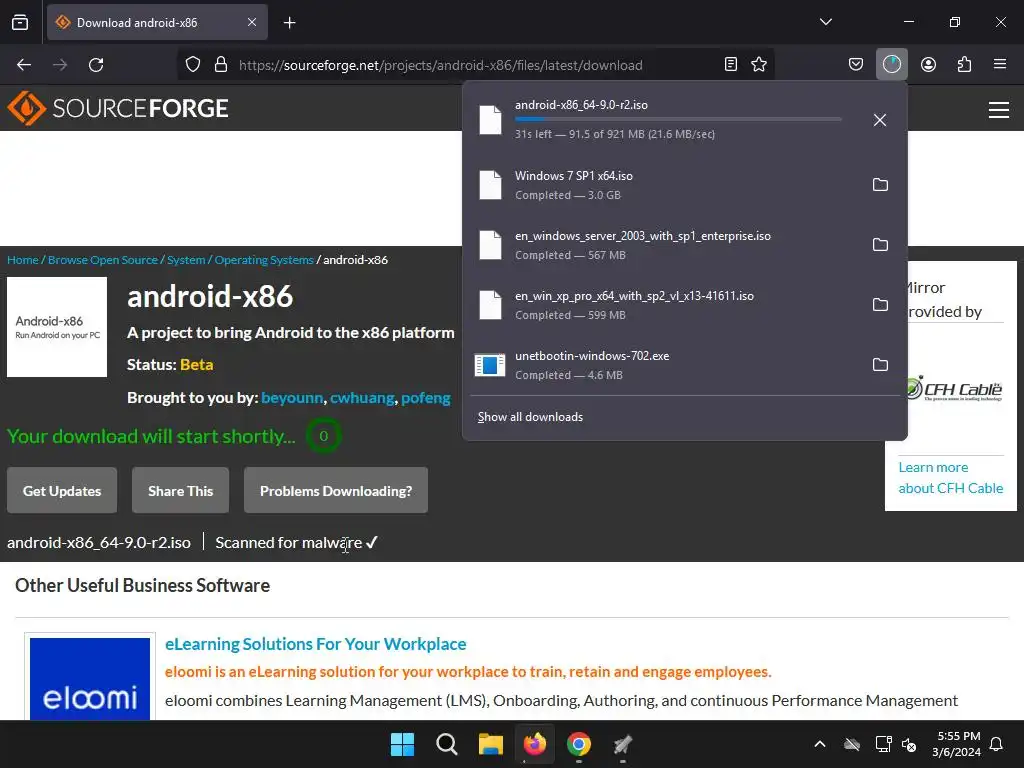The width and height of the screenshot is (1024, 768).
Task: Click the Share This button
Action: 180,490
